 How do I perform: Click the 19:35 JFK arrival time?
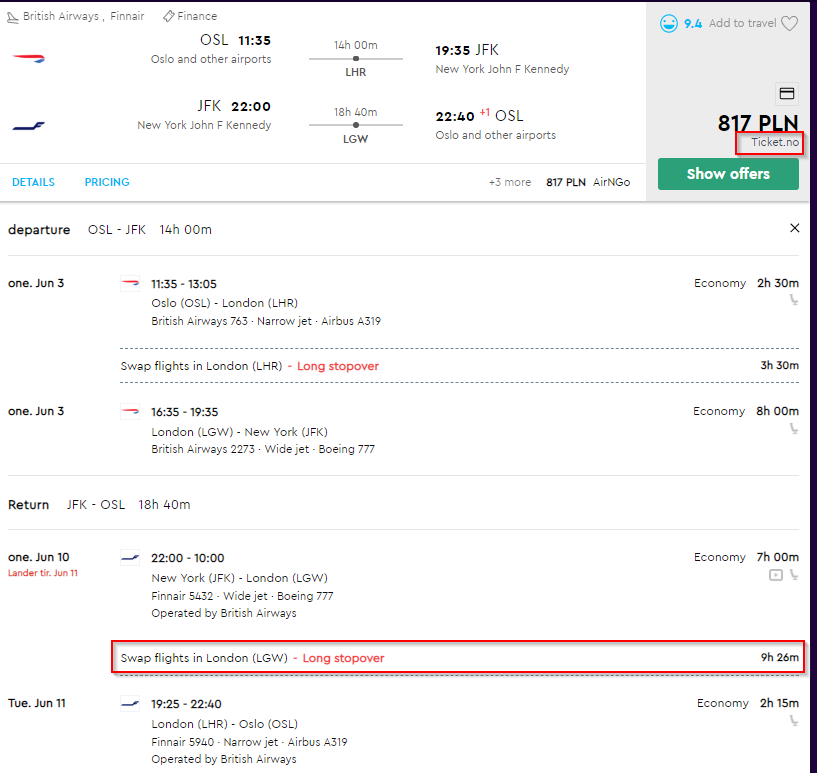(x=467, y=50)
